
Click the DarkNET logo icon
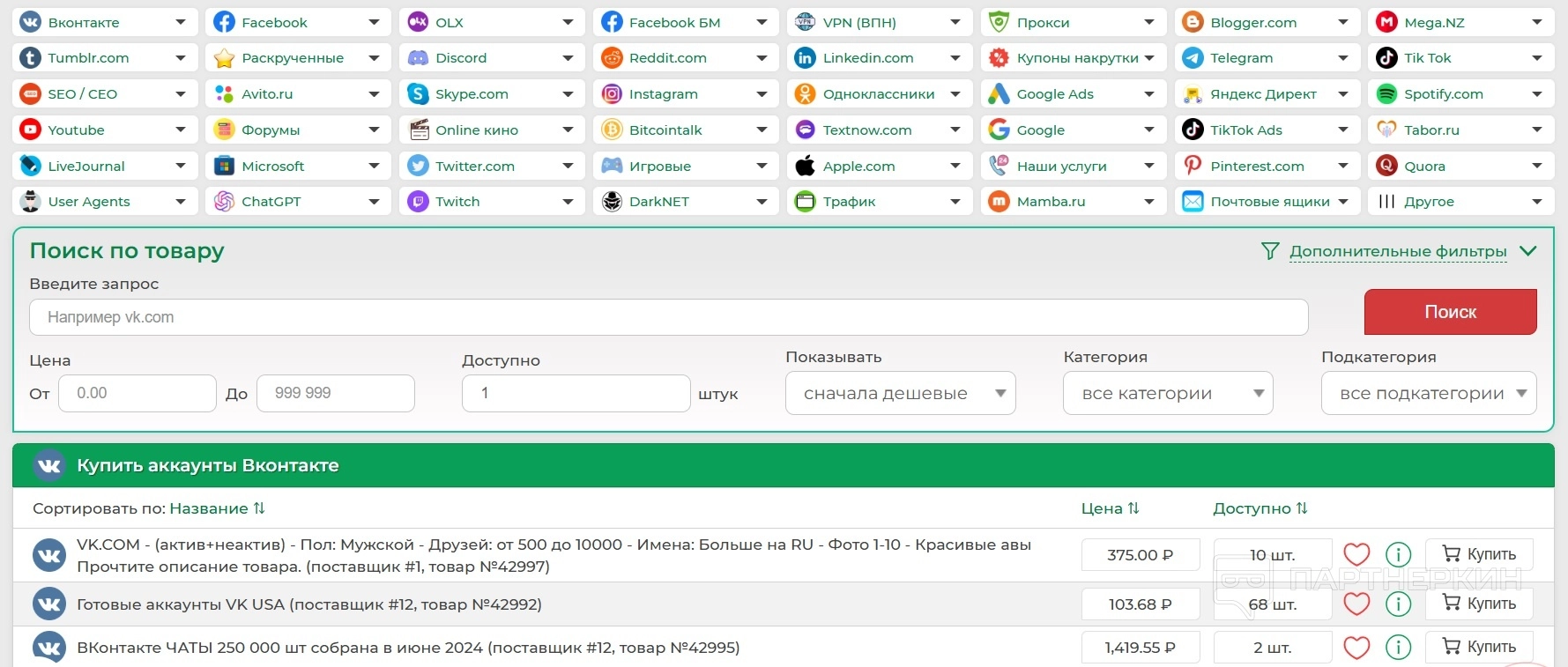click(612, 202)
